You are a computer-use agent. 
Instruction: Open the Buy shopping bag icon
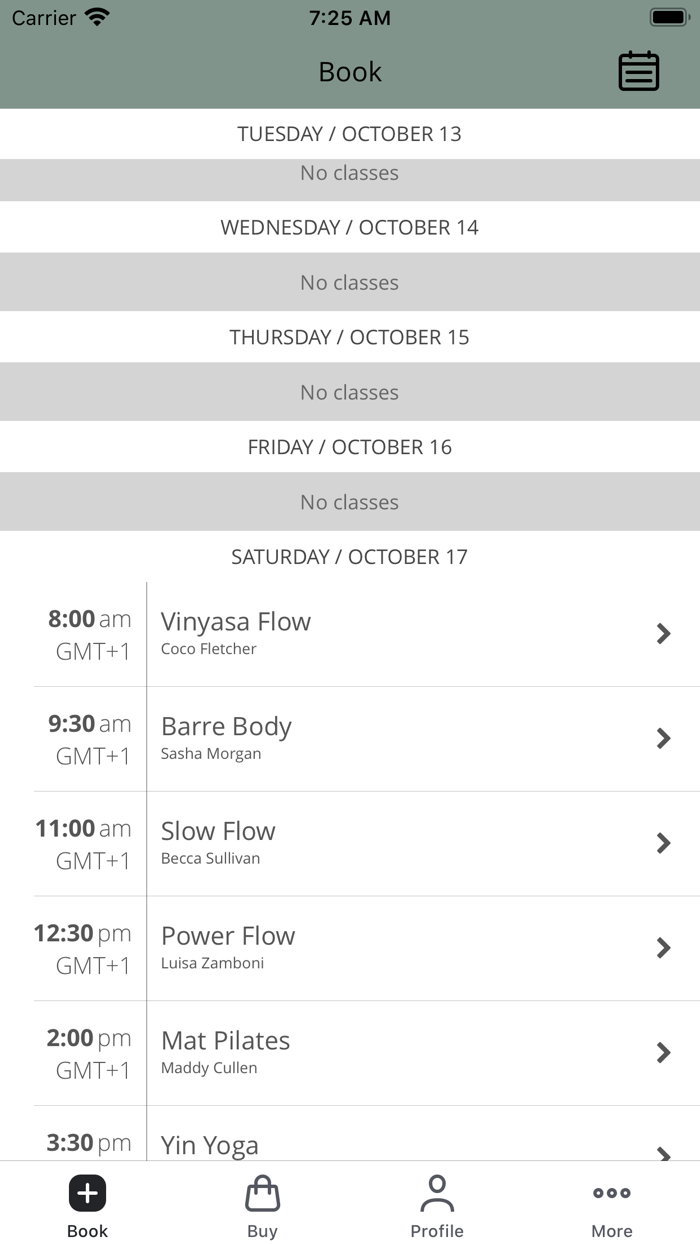coord(262,1193)
